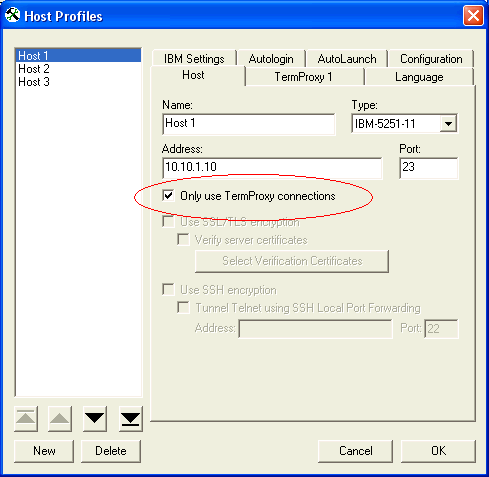Open the TermProxy 1 tab
This screenshot has width=489, height=477.
tap(303, 77)
